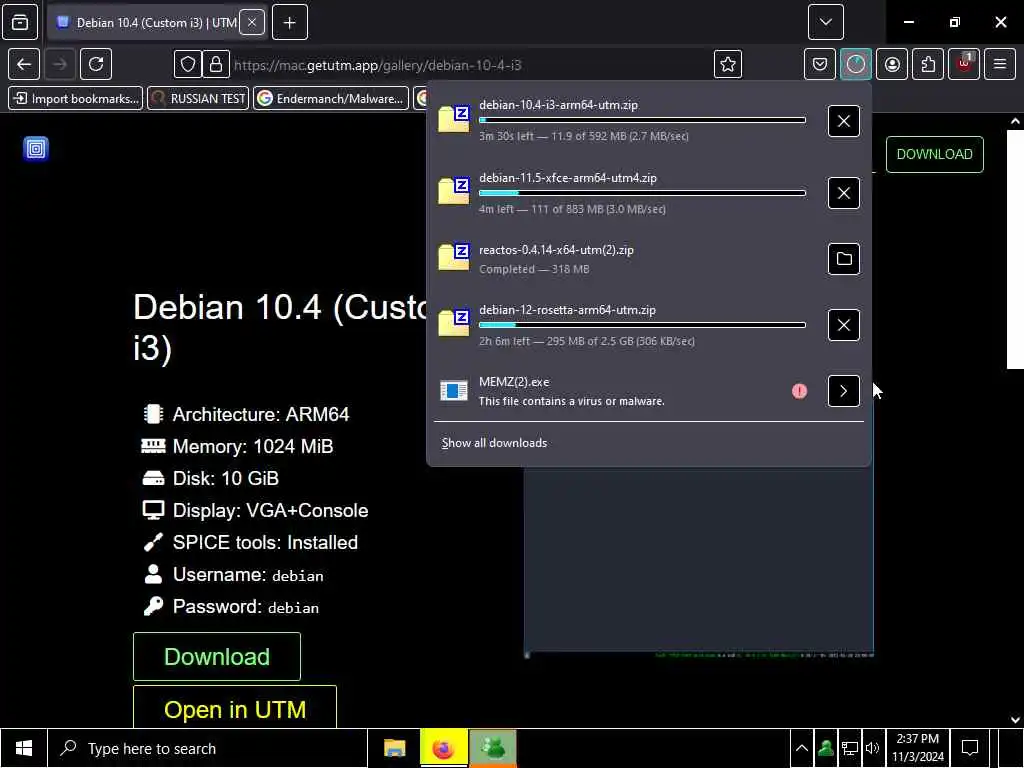
Task: Expand the list all tabs dropdown
Action: 825,22
